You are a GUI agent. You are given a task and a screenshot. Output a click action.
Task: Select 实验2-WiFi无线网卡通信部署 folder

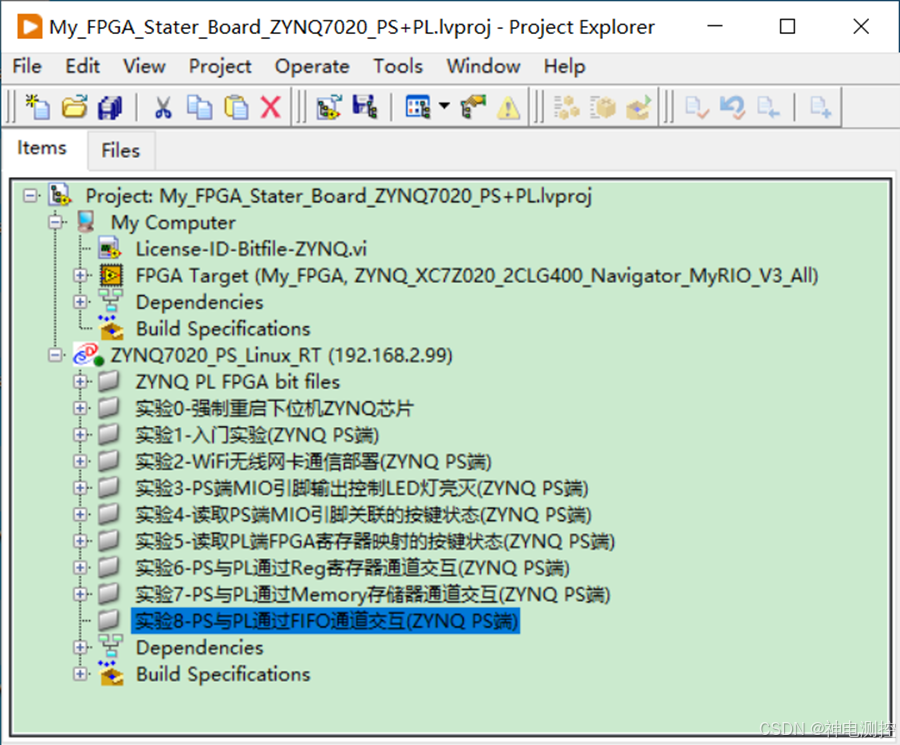pyautogui.click(x=313, y=461)
